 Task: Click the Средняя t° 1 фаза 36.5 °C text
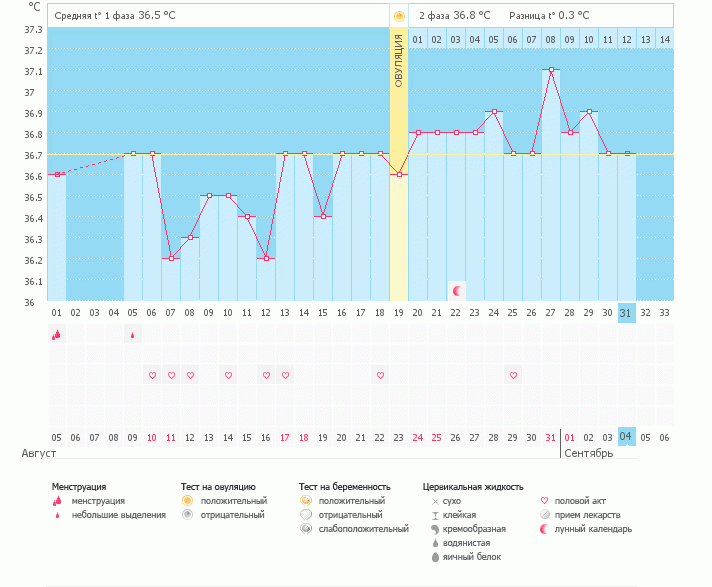[x=114, y=15]
